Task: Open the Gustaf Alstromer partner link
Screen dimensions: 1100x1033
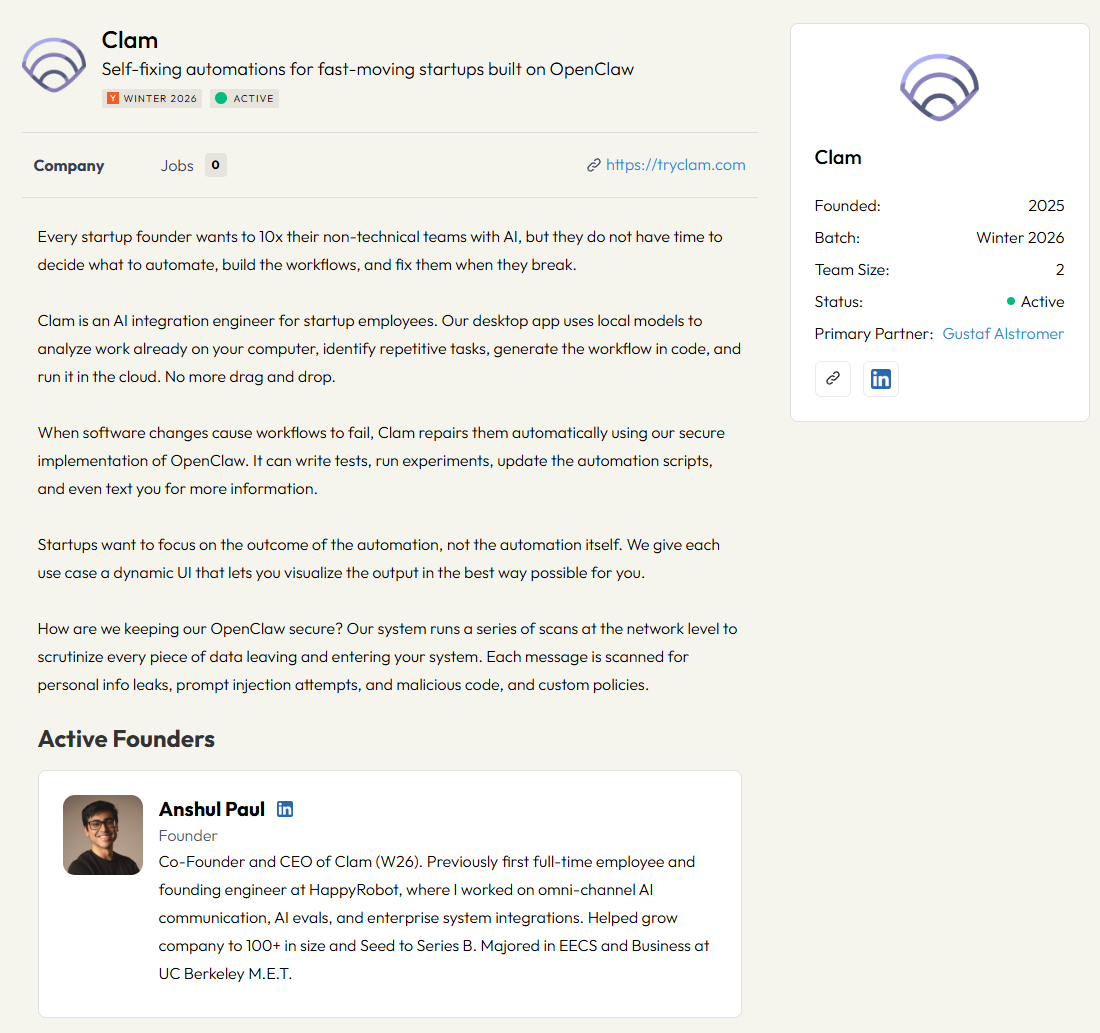Action: 1003,334
